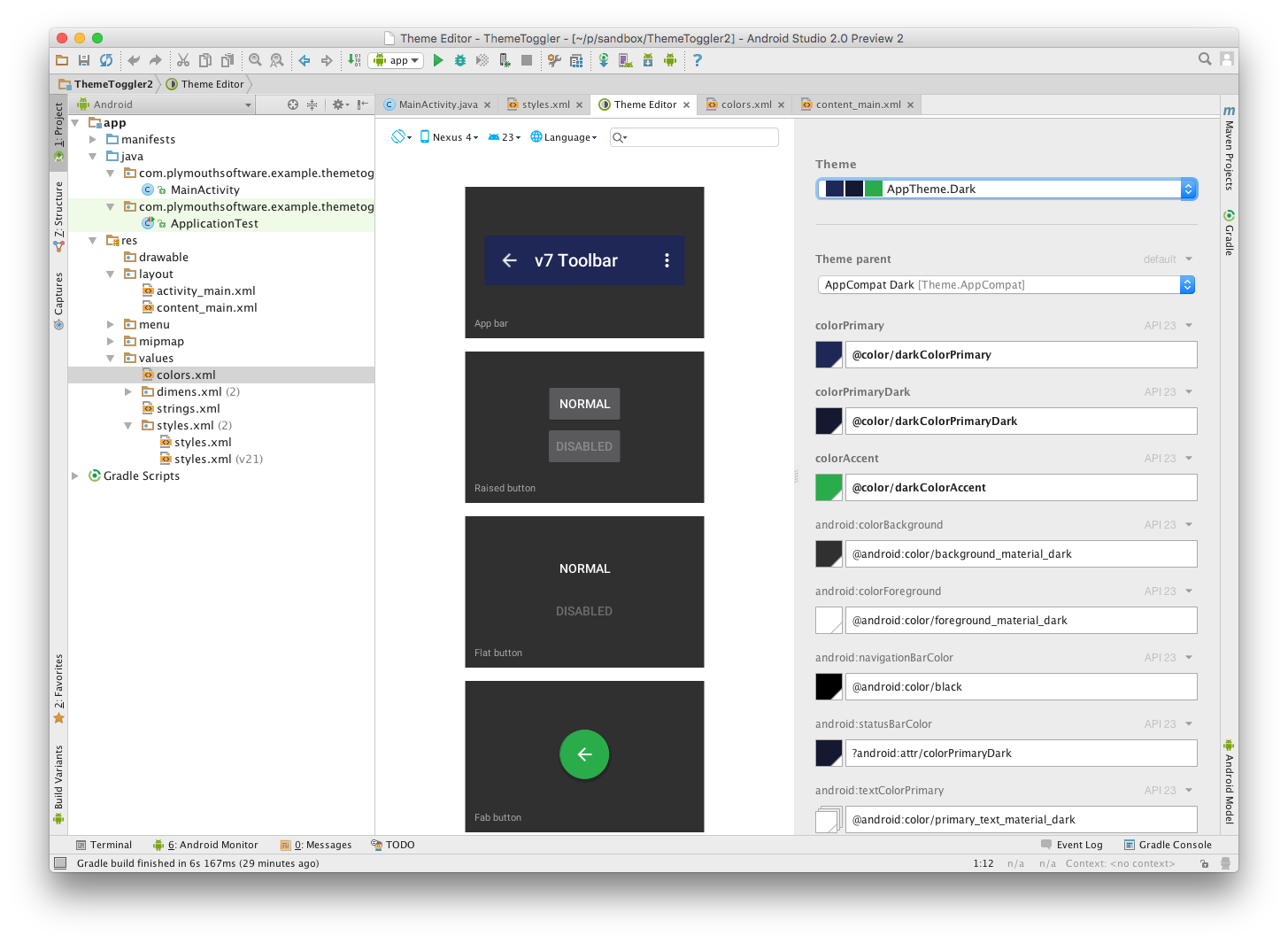Click the Undo arrow icon
Viewport: 1288px width, 943px height.
[x=134, y=60]
